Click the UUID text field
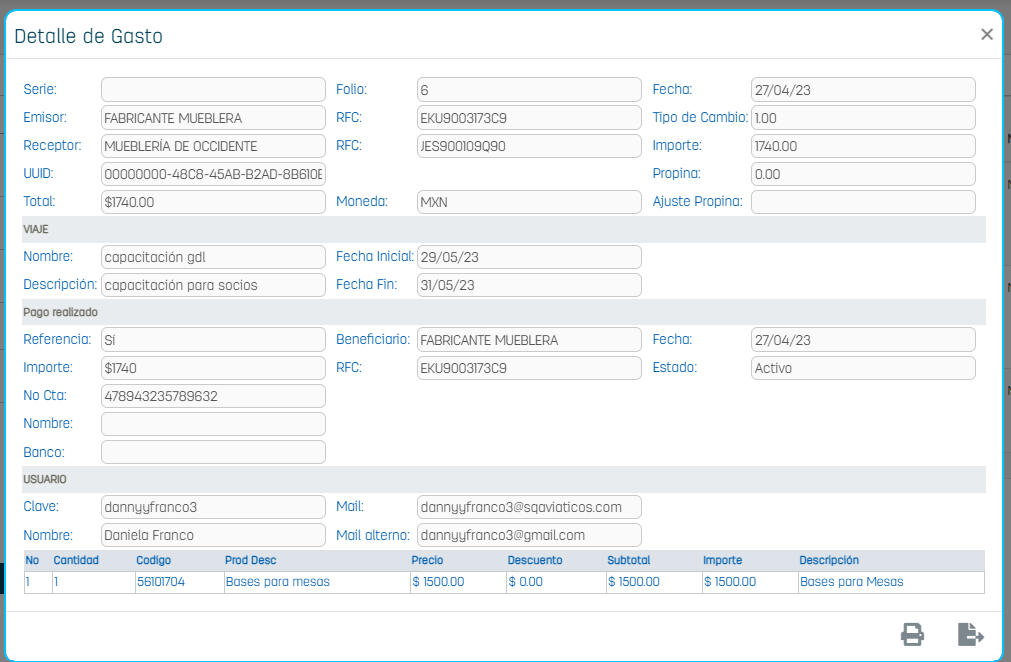The height and width of the screenshot is (662, 1011). point(213,174)
